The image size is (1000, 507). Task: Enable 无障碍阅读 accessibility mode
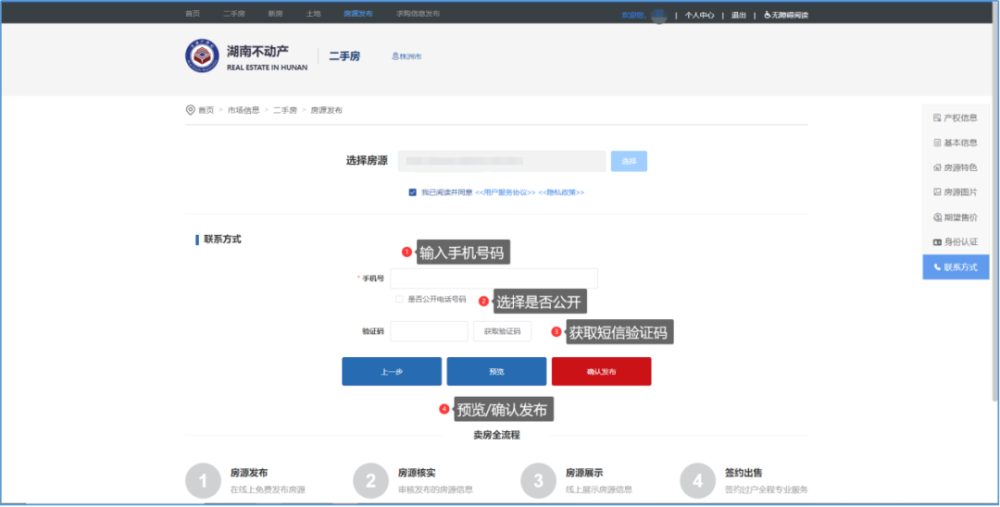(x=786, y=15)
